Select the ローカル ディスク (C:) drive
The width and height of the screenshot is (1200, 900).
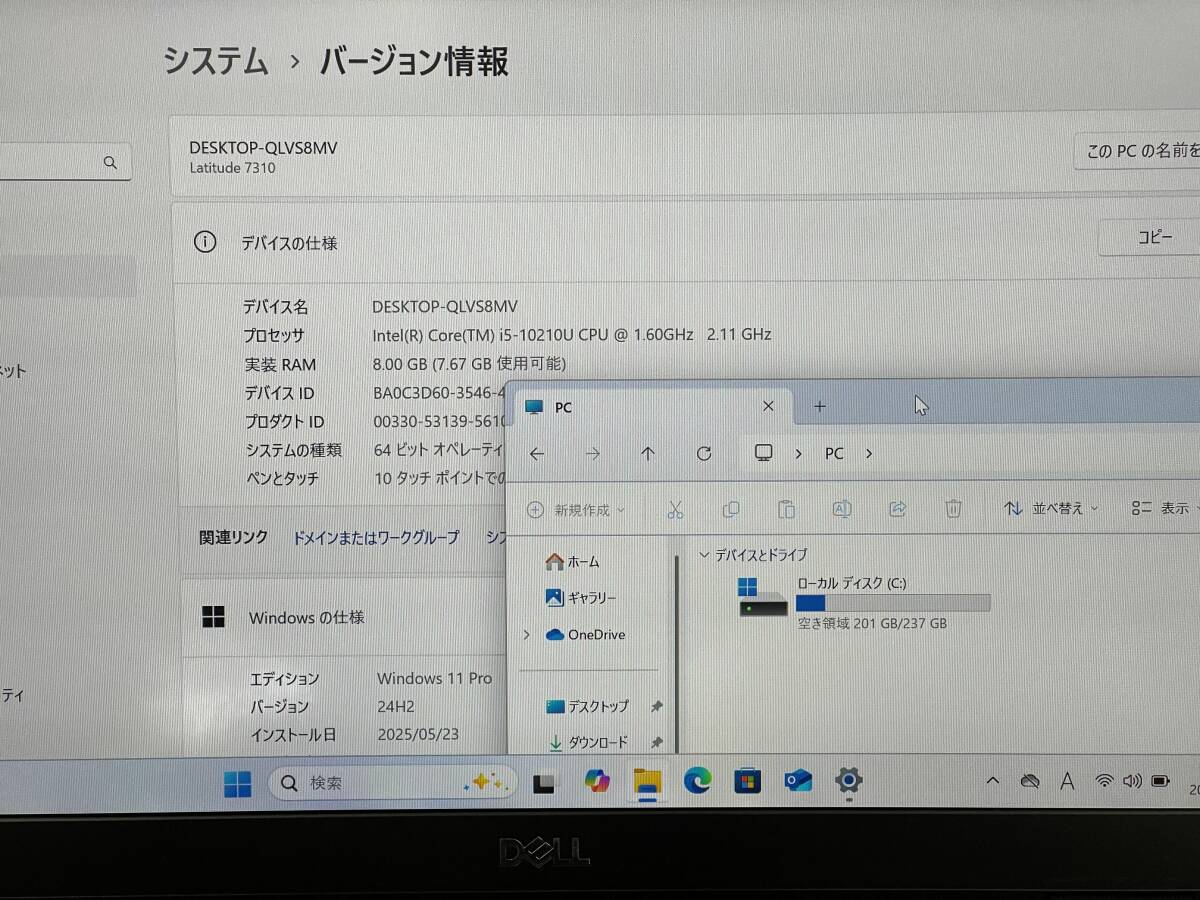point(866,602)
